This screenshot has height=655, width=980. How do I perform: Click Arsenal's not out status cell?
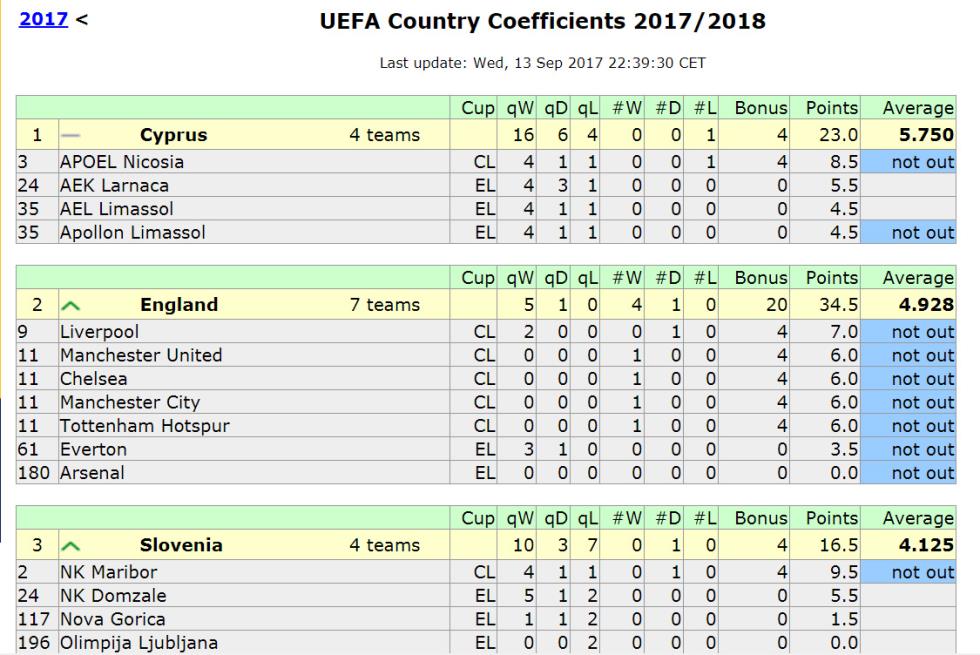[908, 473]
